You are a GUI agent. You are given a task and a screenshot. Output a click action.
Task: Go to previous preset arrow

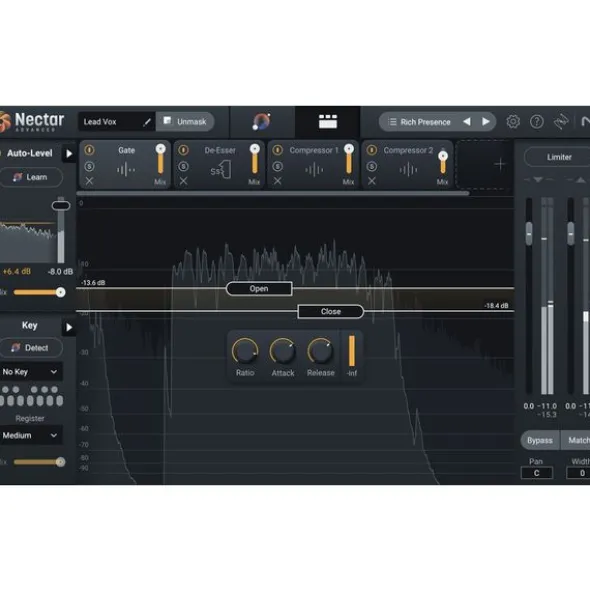(467, 121)
